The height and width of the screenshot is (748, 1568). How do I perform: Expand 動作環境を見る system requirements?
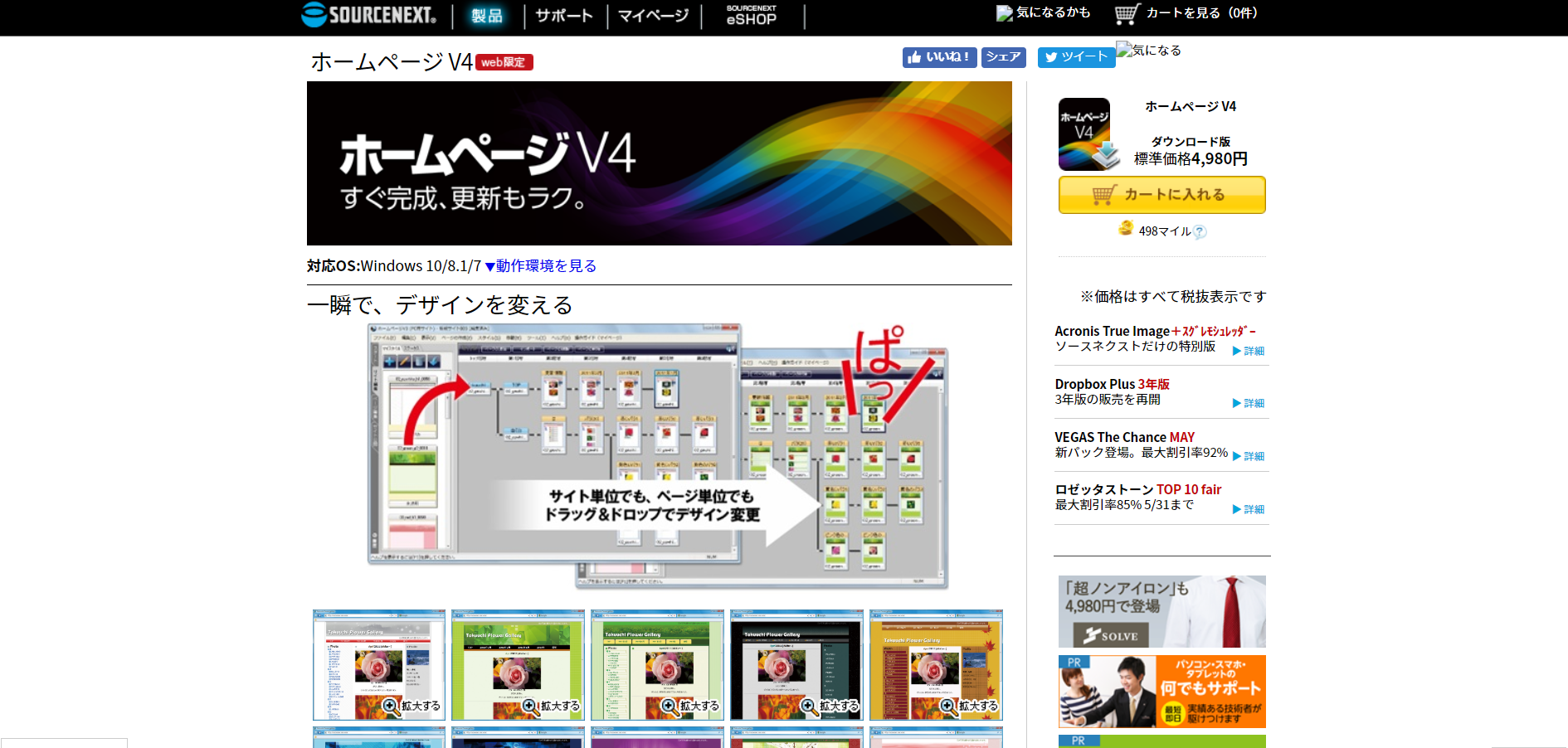pyautogui.click(x=541, y=266)
